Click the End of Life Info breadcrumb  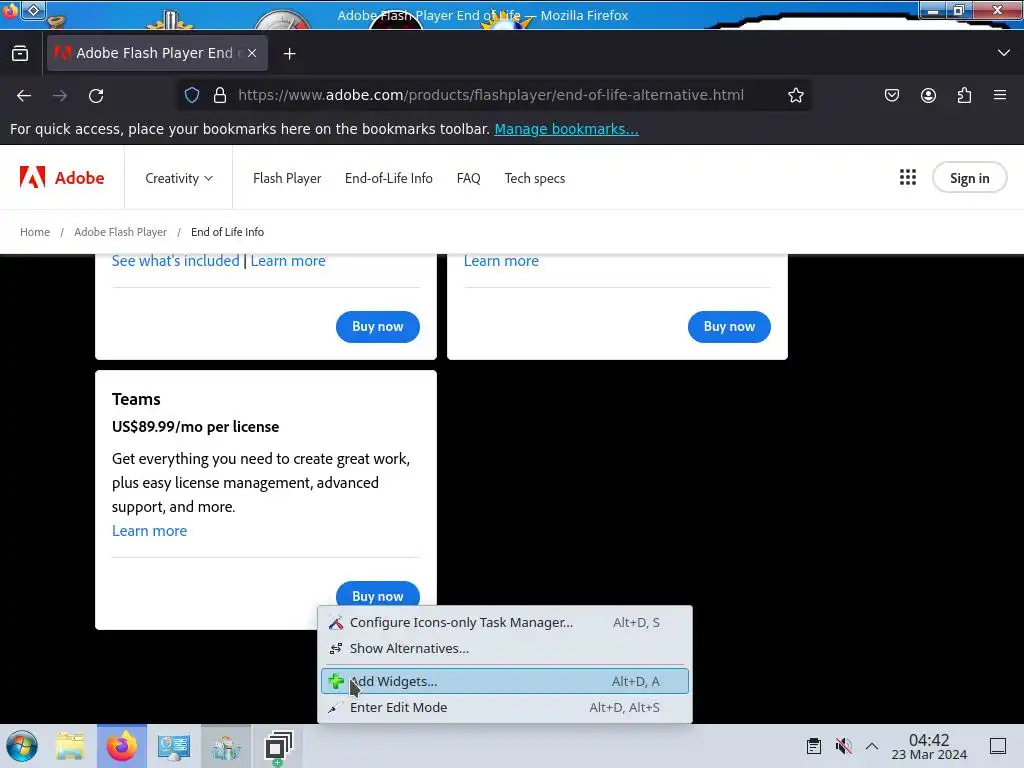tap(227, 232)
